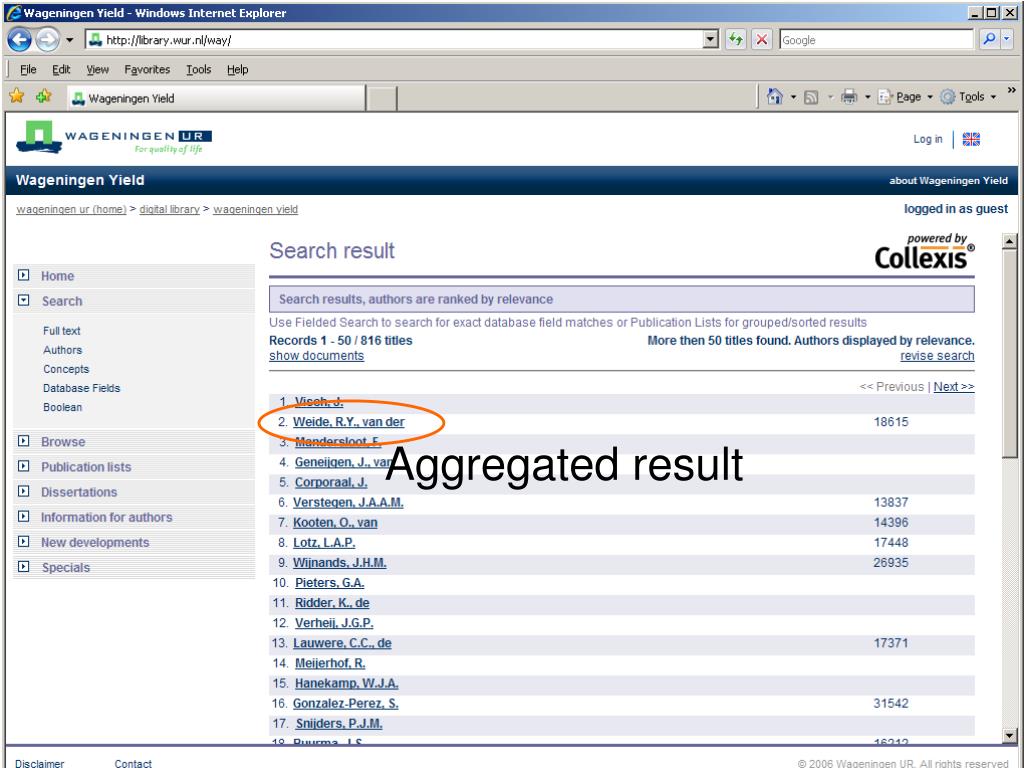Expand the Browse sidebar section
This screenshot has height=768, width=1024.
(24, 441)
